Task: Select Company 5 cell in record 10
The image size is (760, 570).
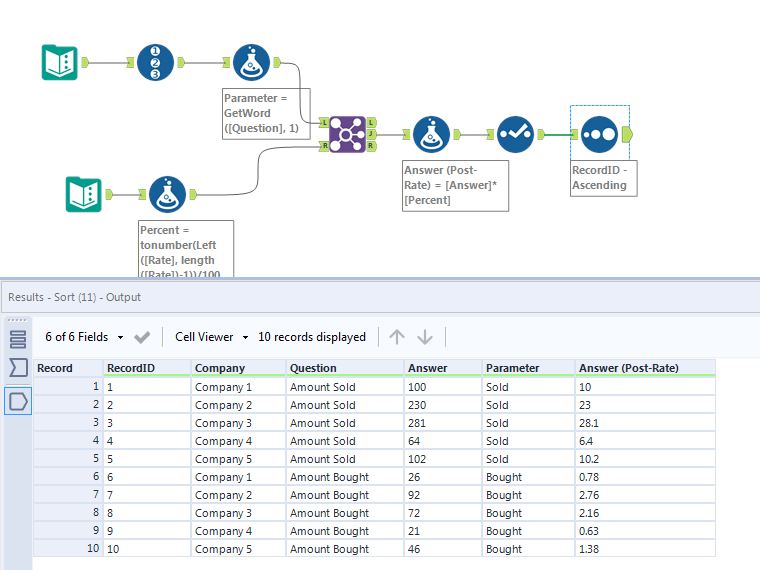Action: point(238,549)
